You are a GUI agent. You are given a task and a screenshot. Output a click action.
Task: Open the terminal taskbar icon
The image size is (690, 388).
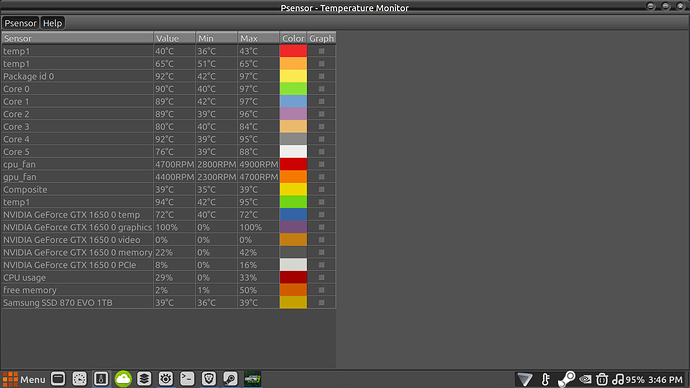coord(187,379)
